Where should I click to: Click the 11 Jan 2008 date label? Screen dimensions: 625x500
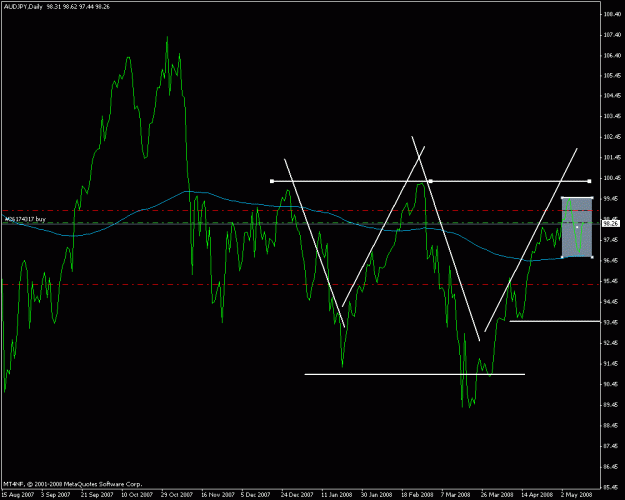pyautogui.click(x=336, y=495)
